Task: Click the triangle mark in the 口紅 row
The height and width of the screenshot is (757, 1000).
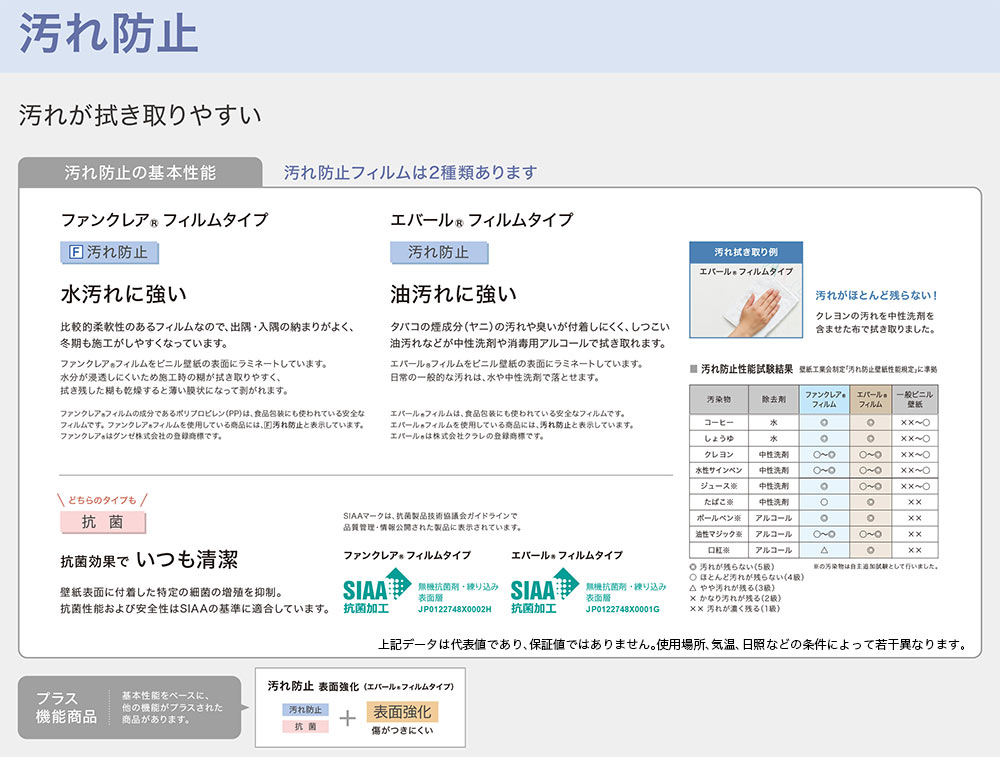Action: [824, 550]
